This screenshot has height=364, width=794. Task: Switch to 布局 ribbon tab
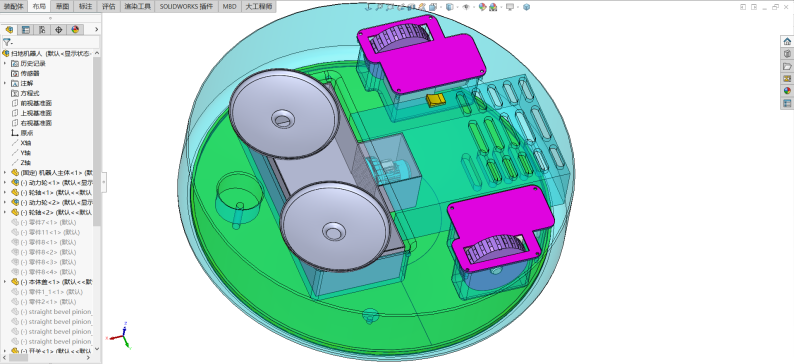(39, 7)
